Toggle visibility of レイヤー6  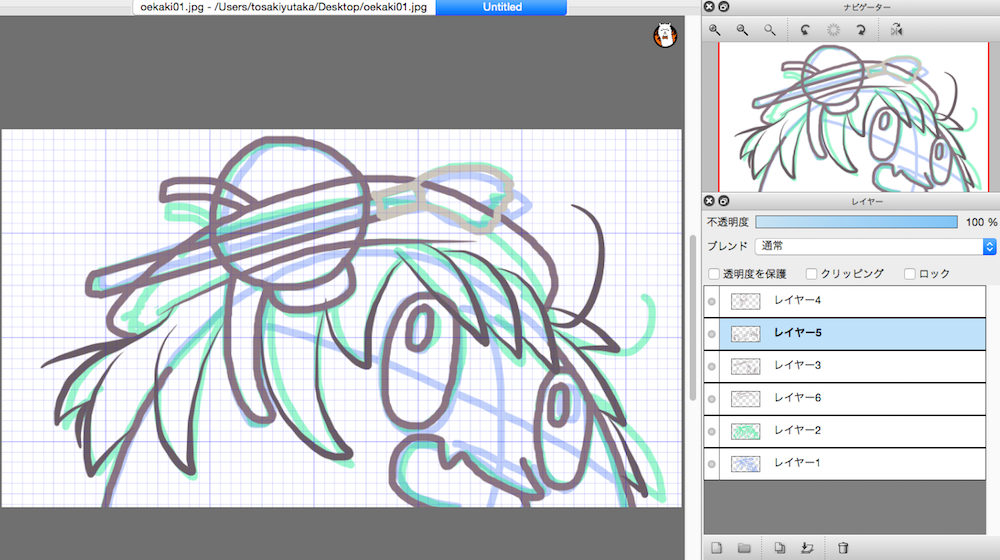click(x=712, y=399)
